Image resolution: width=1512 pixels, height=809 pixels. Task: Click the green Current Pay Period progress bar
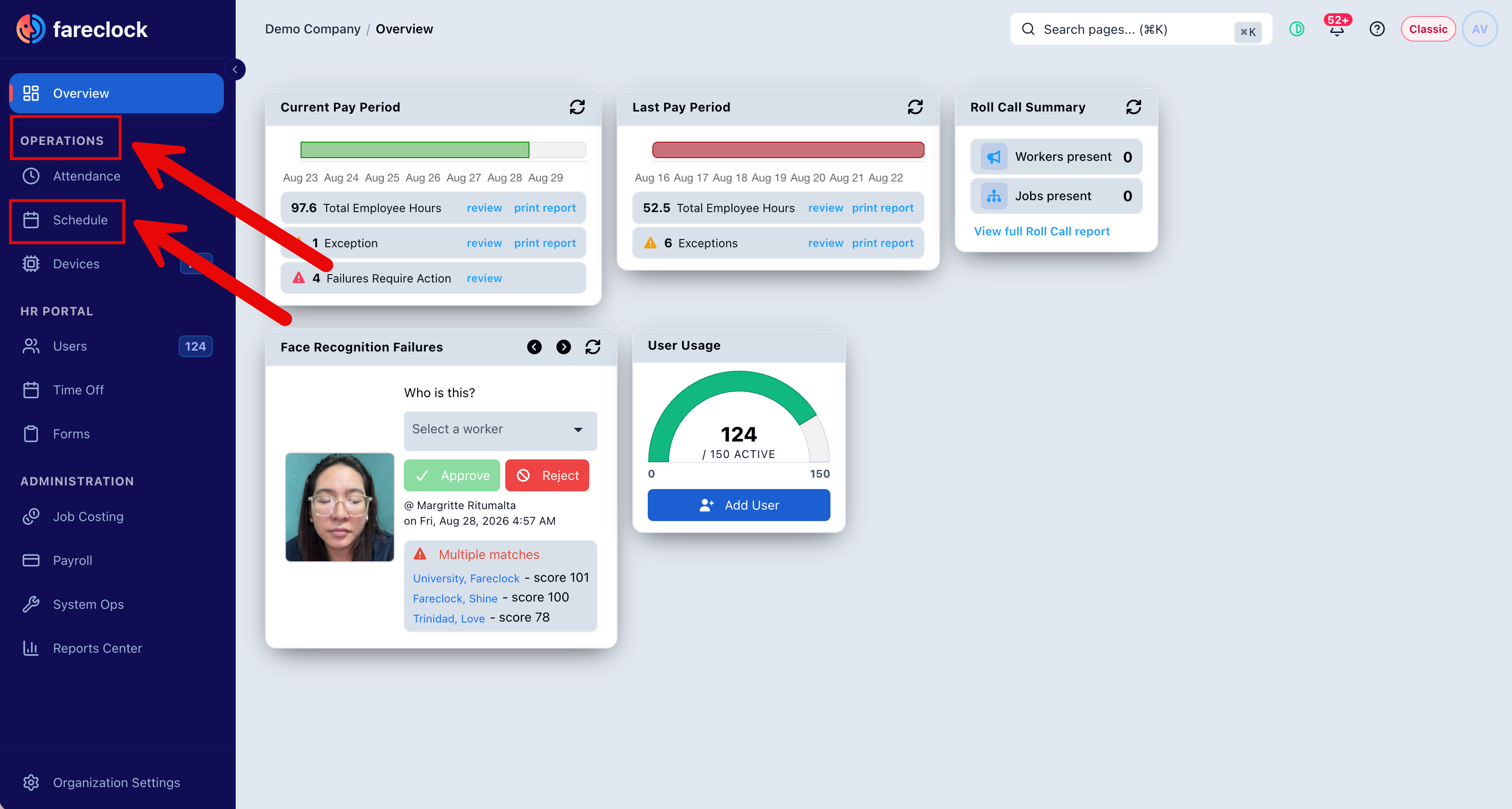coord(414,150)
